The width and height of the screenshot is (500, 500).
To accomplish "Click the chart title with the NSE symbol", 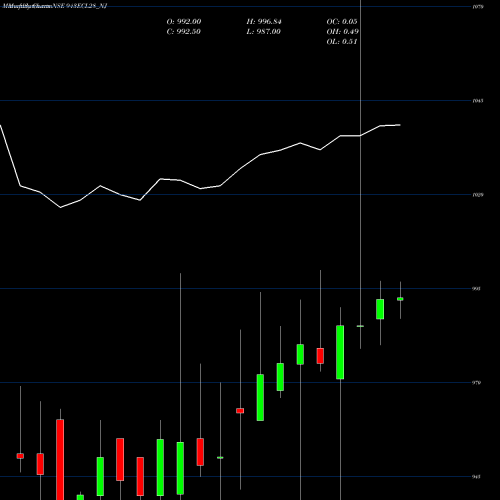I will click(55, 6).
